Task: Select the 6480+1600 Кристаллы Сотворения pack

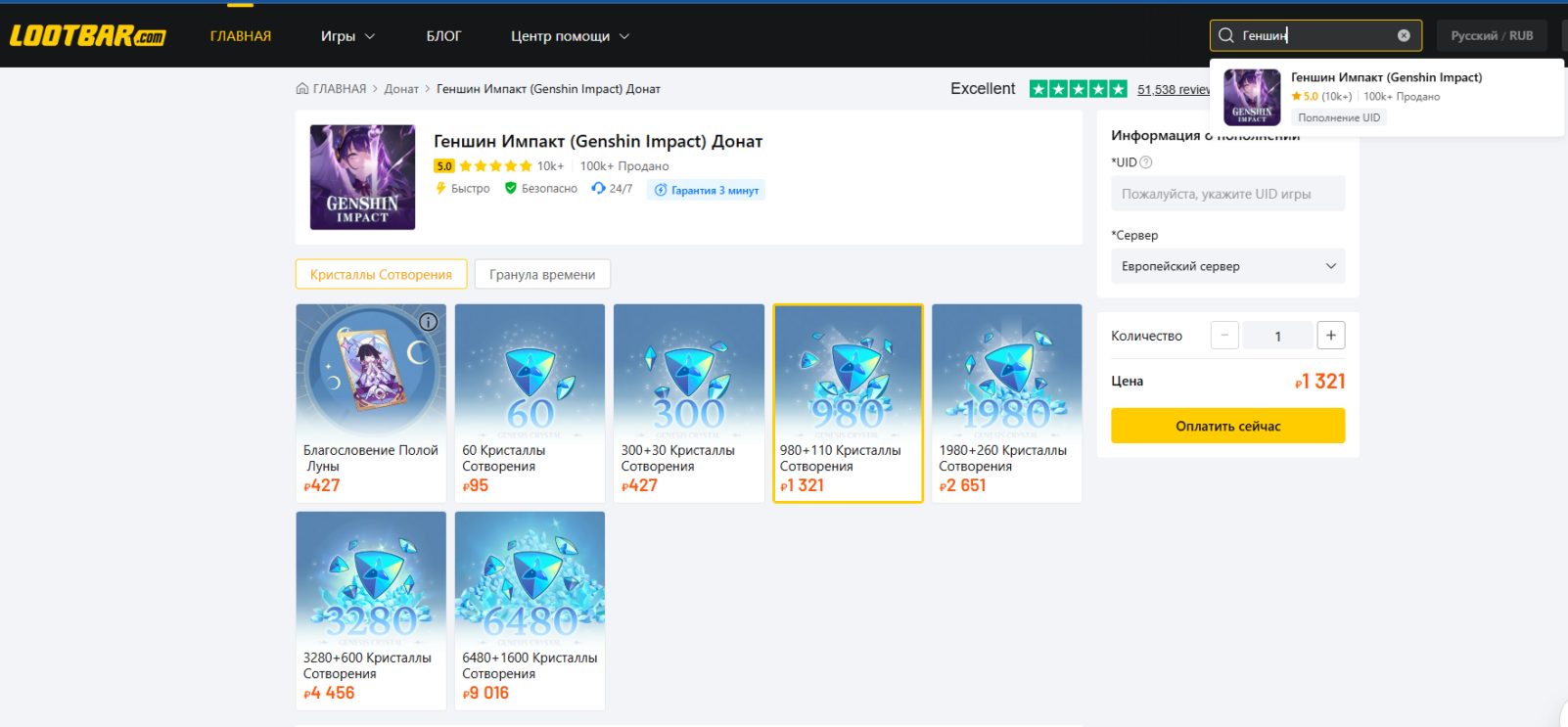Action: click(x=530, y=611)
